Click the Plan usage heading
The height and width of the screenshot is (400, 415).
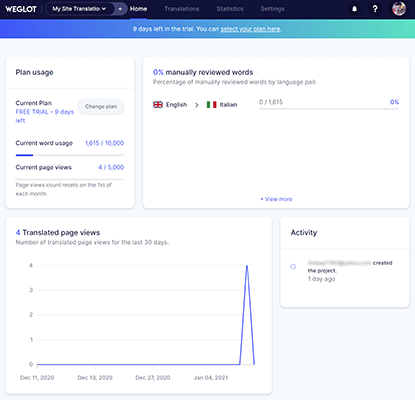(x=34, y=72)
